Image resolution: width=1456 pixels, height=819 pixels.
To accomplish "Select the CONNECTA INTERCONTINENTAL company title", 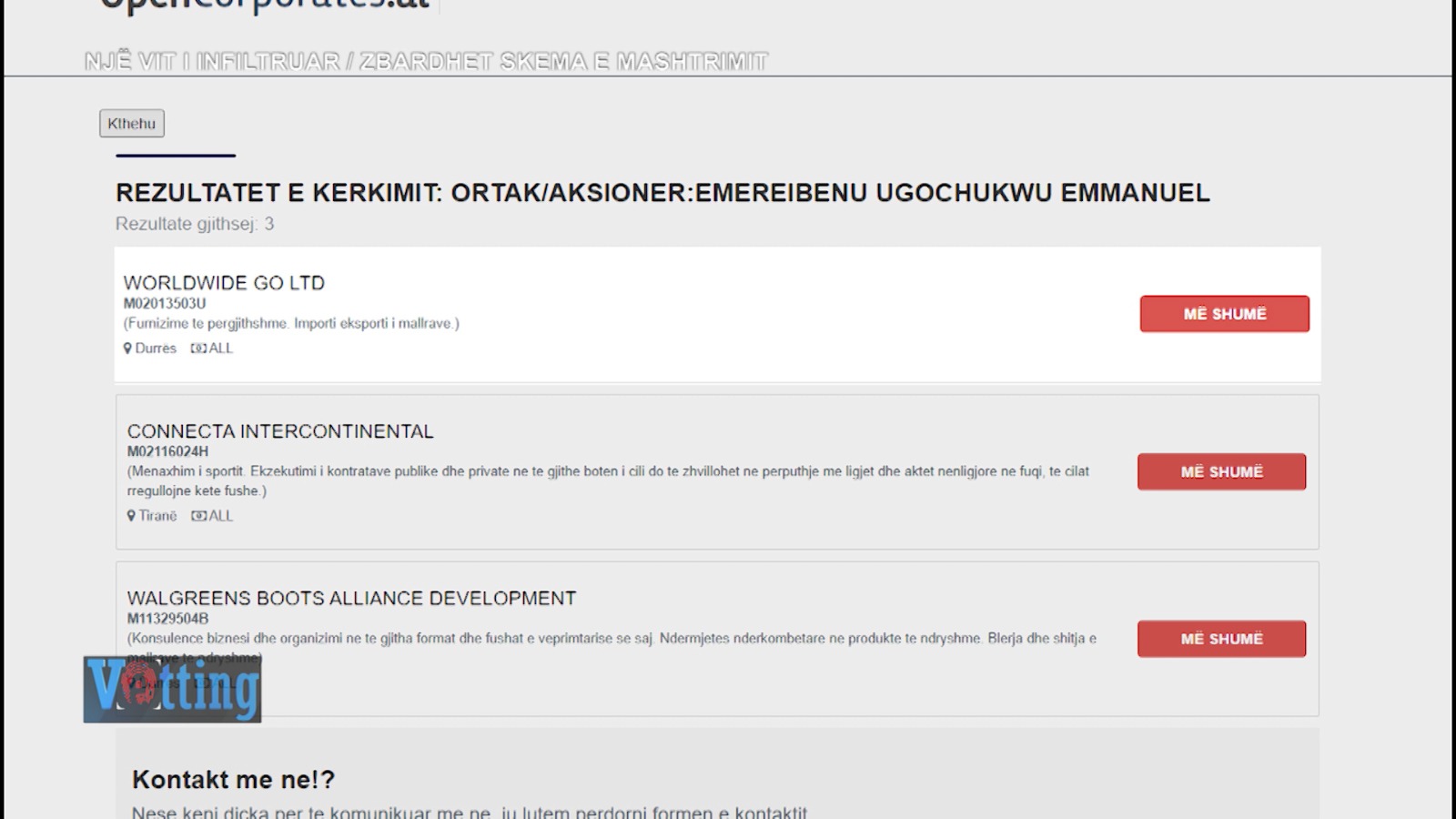I will pos(280,431).
